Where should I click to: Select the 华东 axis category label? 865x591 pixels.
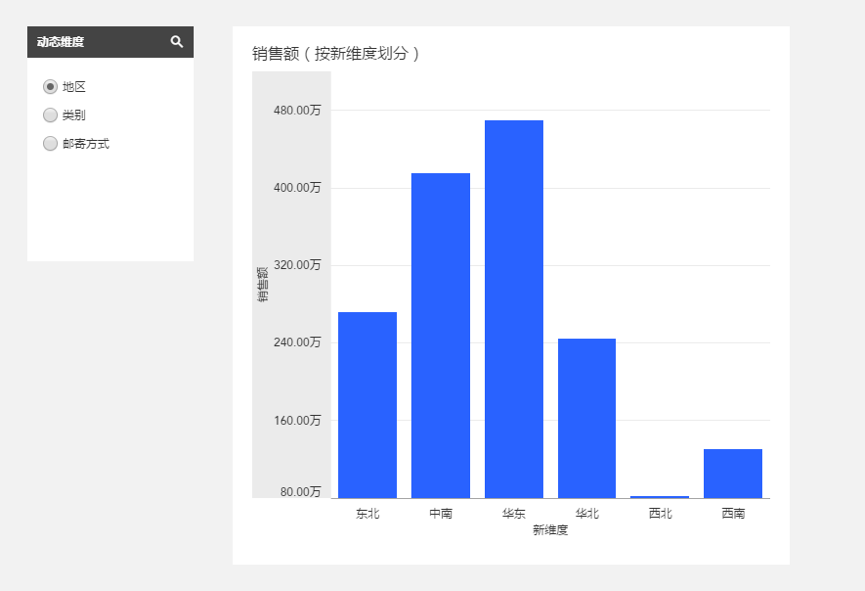514,514
